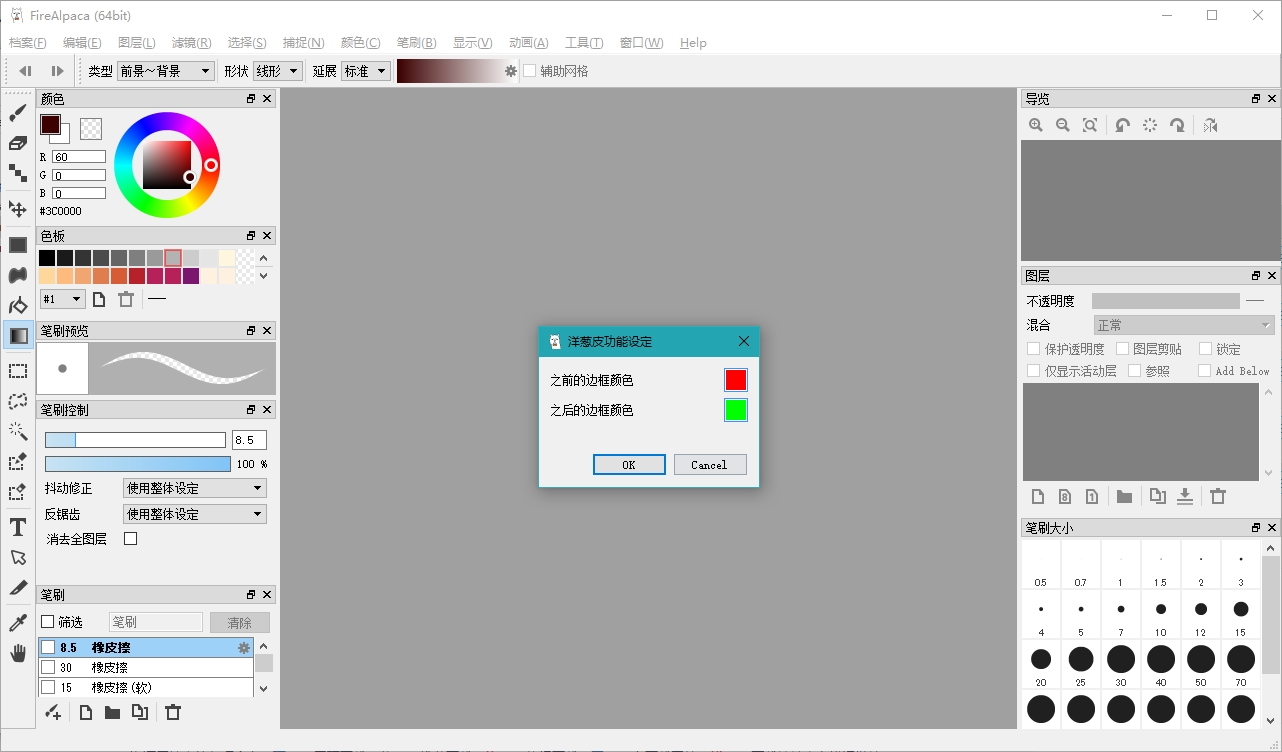Choose the Eyedropper tool
The height and width of the screenshot is (752, 1282).
click(18, 623)
